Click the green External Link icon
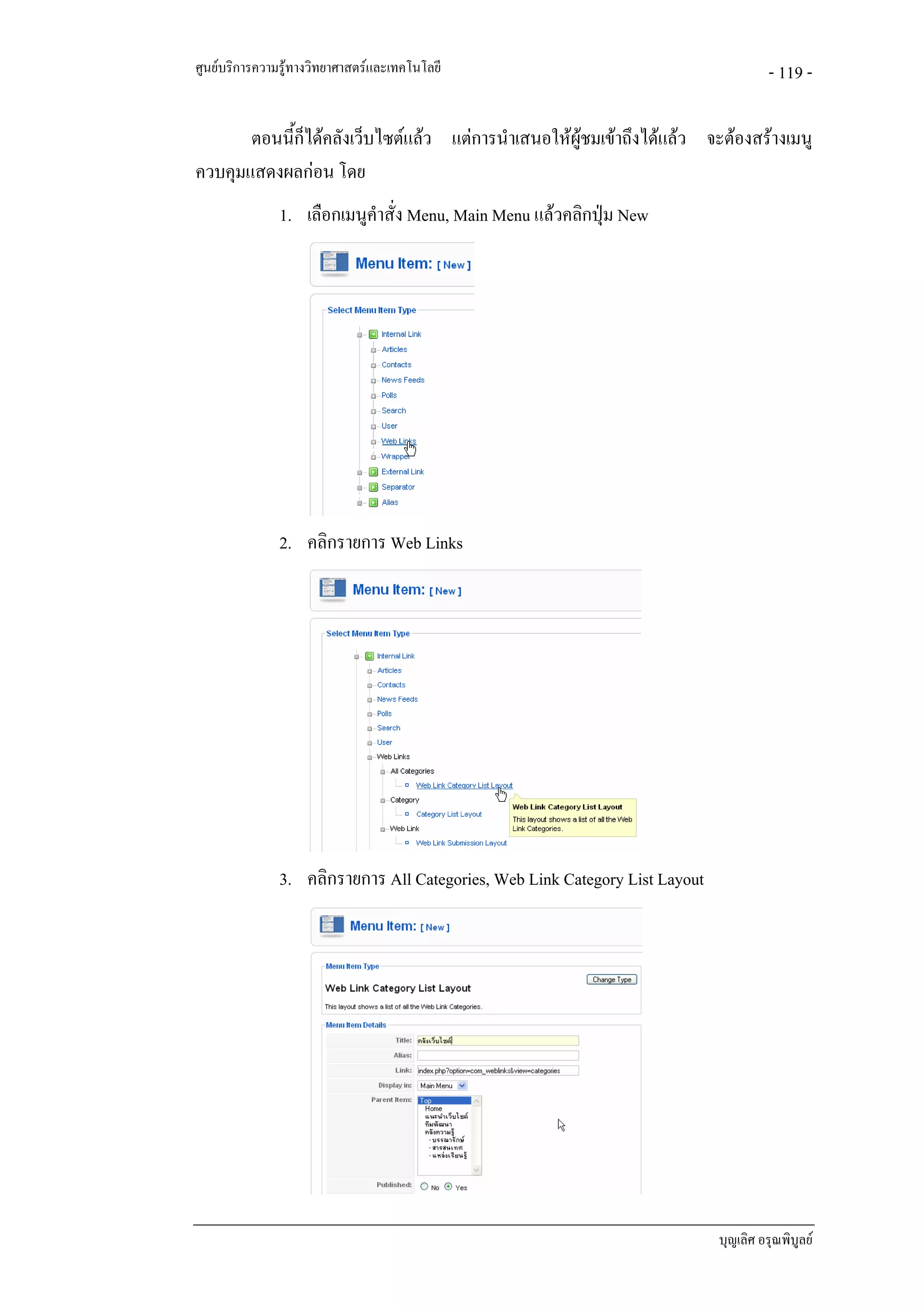 pos(374,472)
